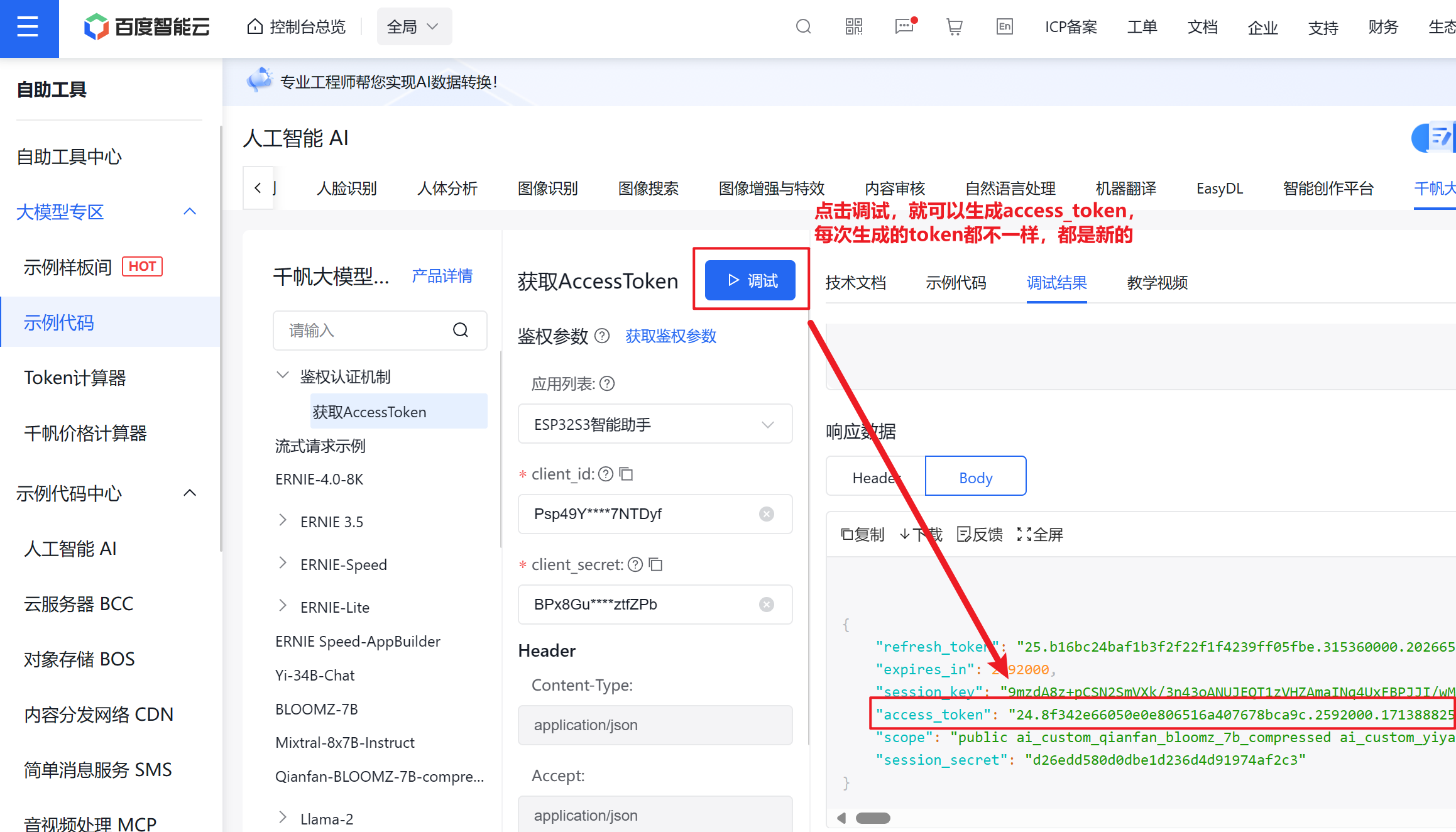Clear the client_id field
Image resolution: width=1456 pixels, height=832 pixels.
point(767,514)
